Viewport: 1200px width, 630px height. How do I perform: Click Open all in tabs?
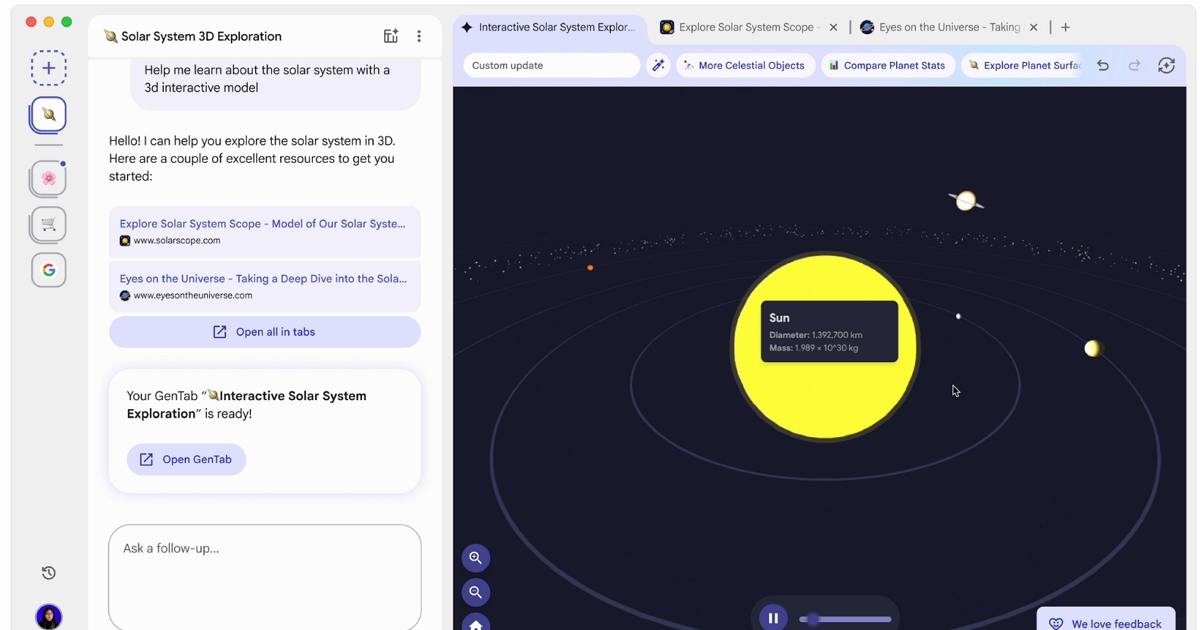click(x=264, y=331)
